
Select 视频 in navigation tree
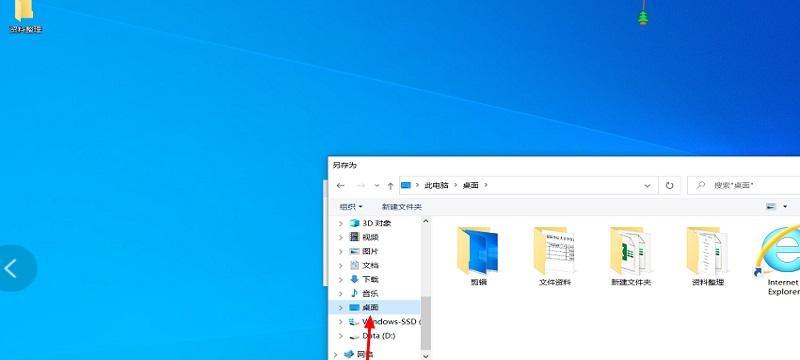(370, 237)
